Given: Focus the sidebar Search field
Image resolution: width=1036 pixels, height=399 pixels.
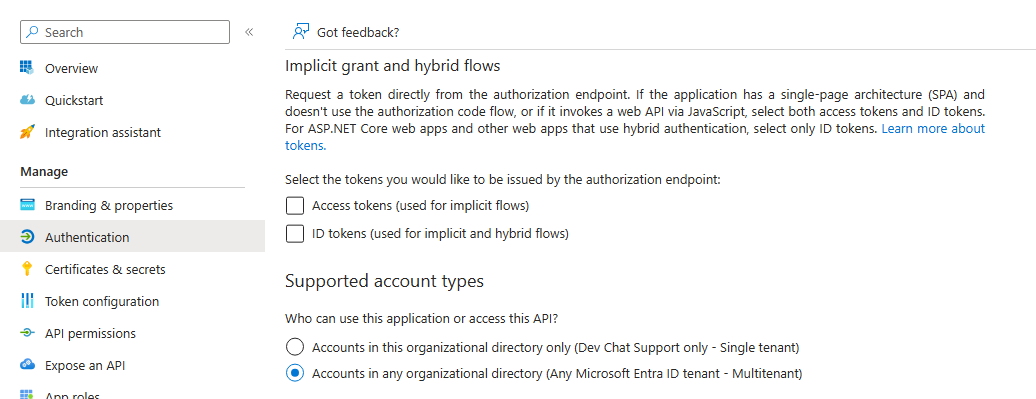Looking at the screenshot, I should coord(125,32).
